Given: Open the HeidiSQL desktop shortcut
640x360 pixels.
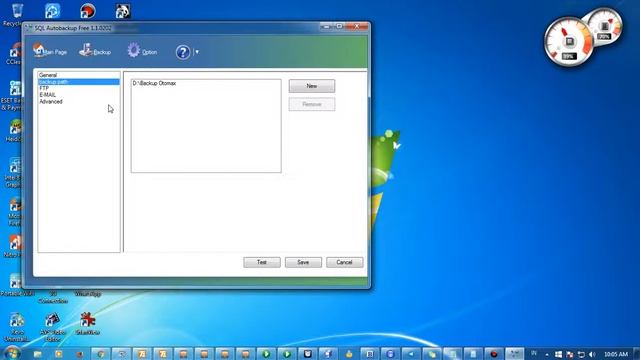Looking at the screenshot, I should pos(15,131).
